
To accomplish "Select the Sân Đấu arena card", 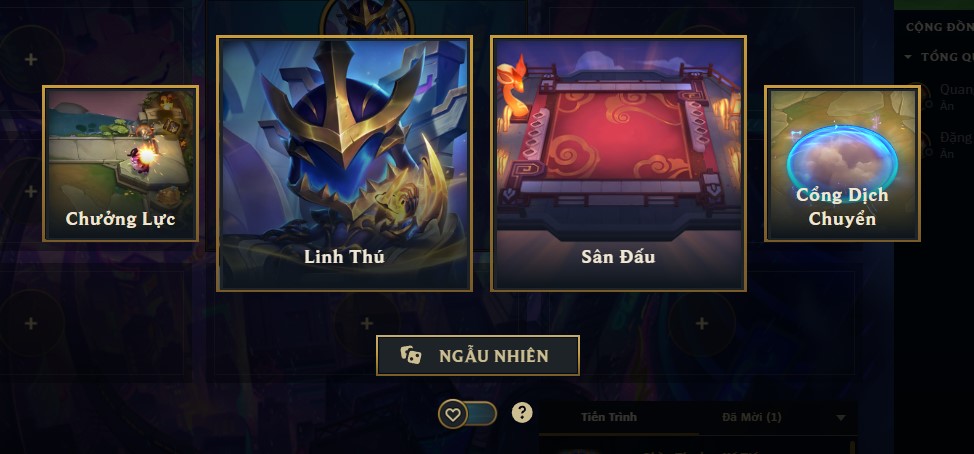I will click(x=618, y=163).
